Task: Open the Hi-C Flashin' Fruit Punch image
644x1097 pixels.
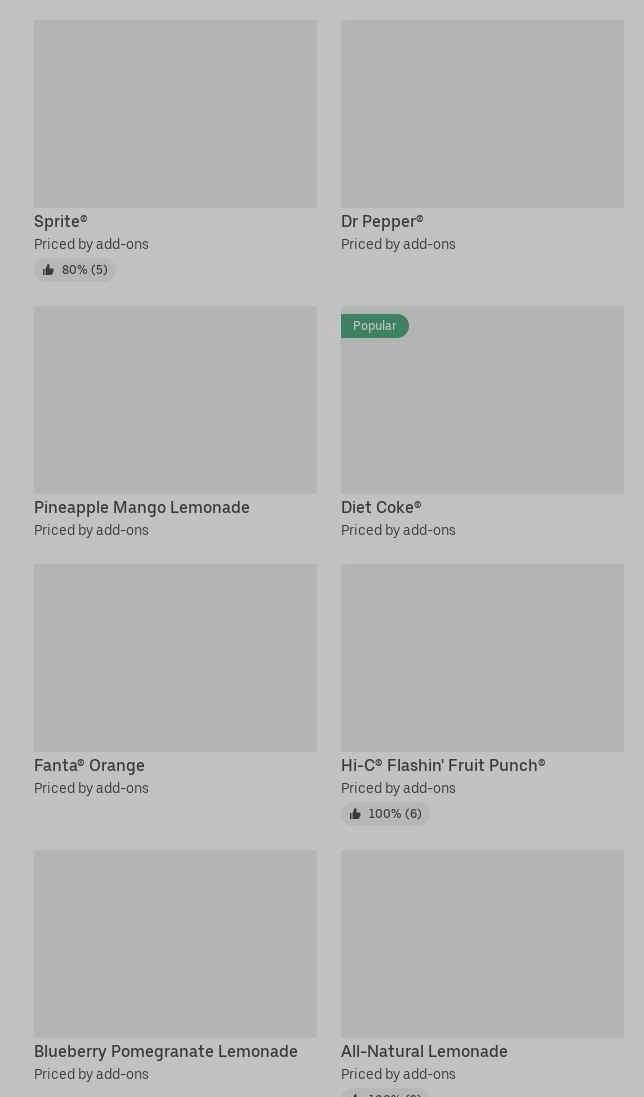Action: [x=482, y=658]
